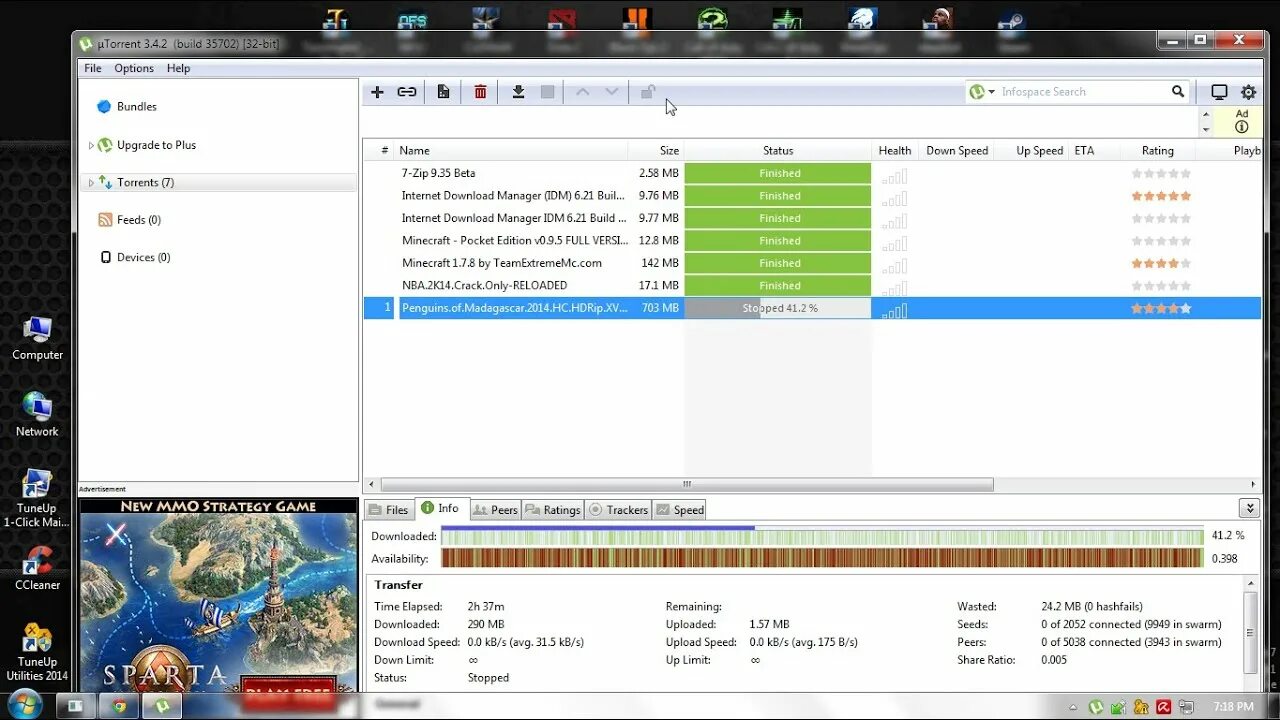
Task: Click the search magnifier icon
Action: pos(1178,91)
